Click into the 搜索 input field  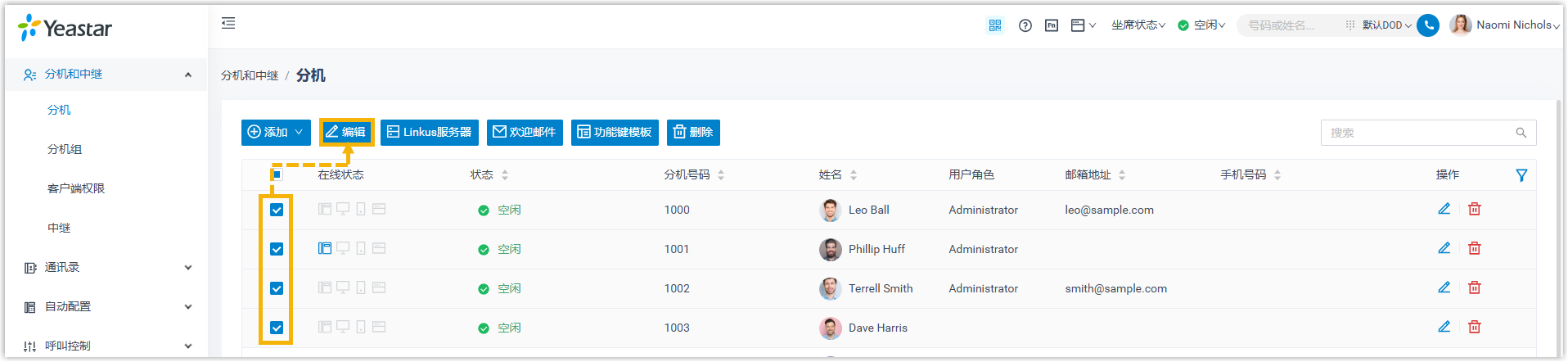[x=1416, y=133]
